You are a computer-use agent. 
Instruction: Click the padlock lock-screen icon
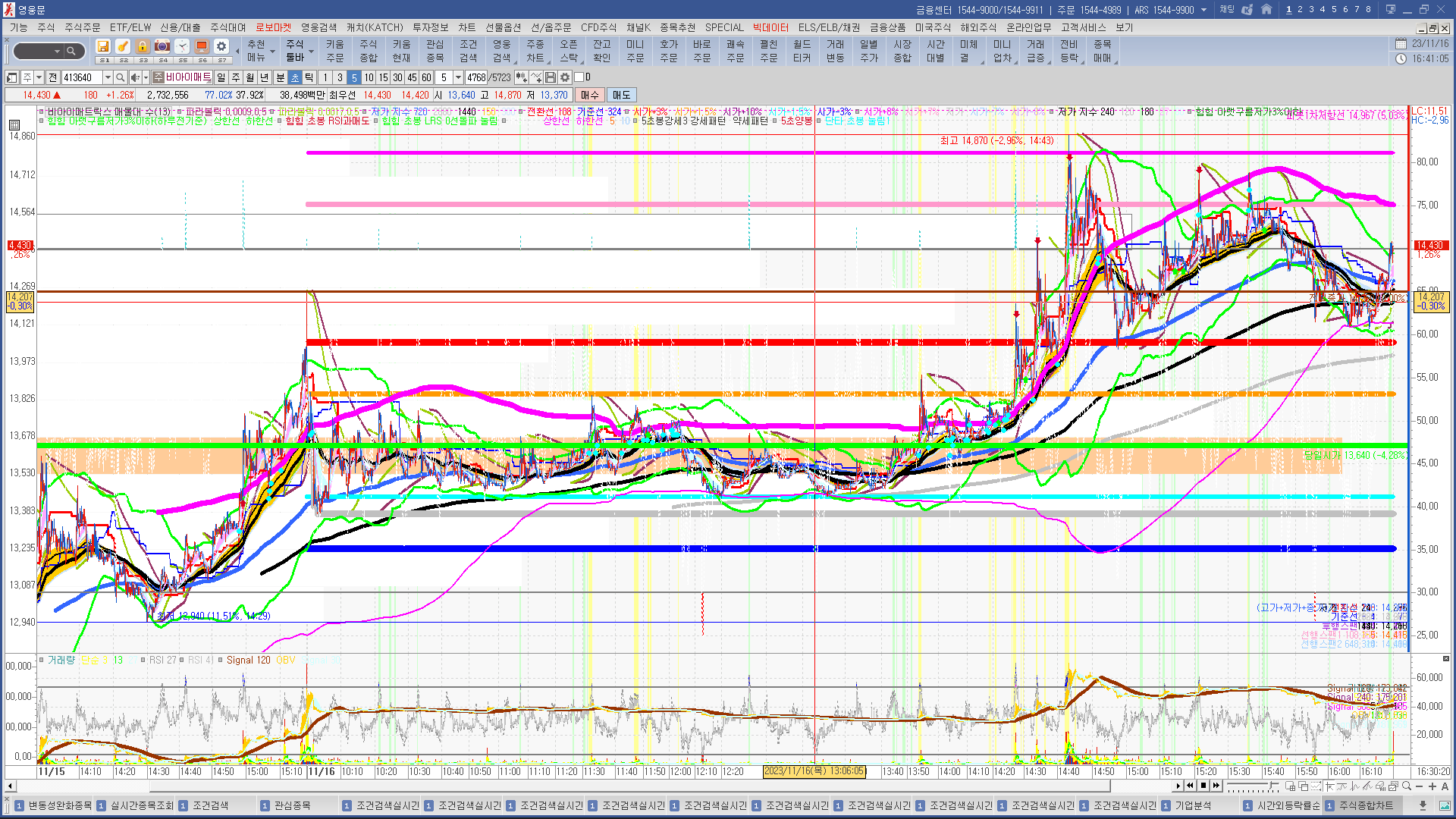tap(142, 46)
